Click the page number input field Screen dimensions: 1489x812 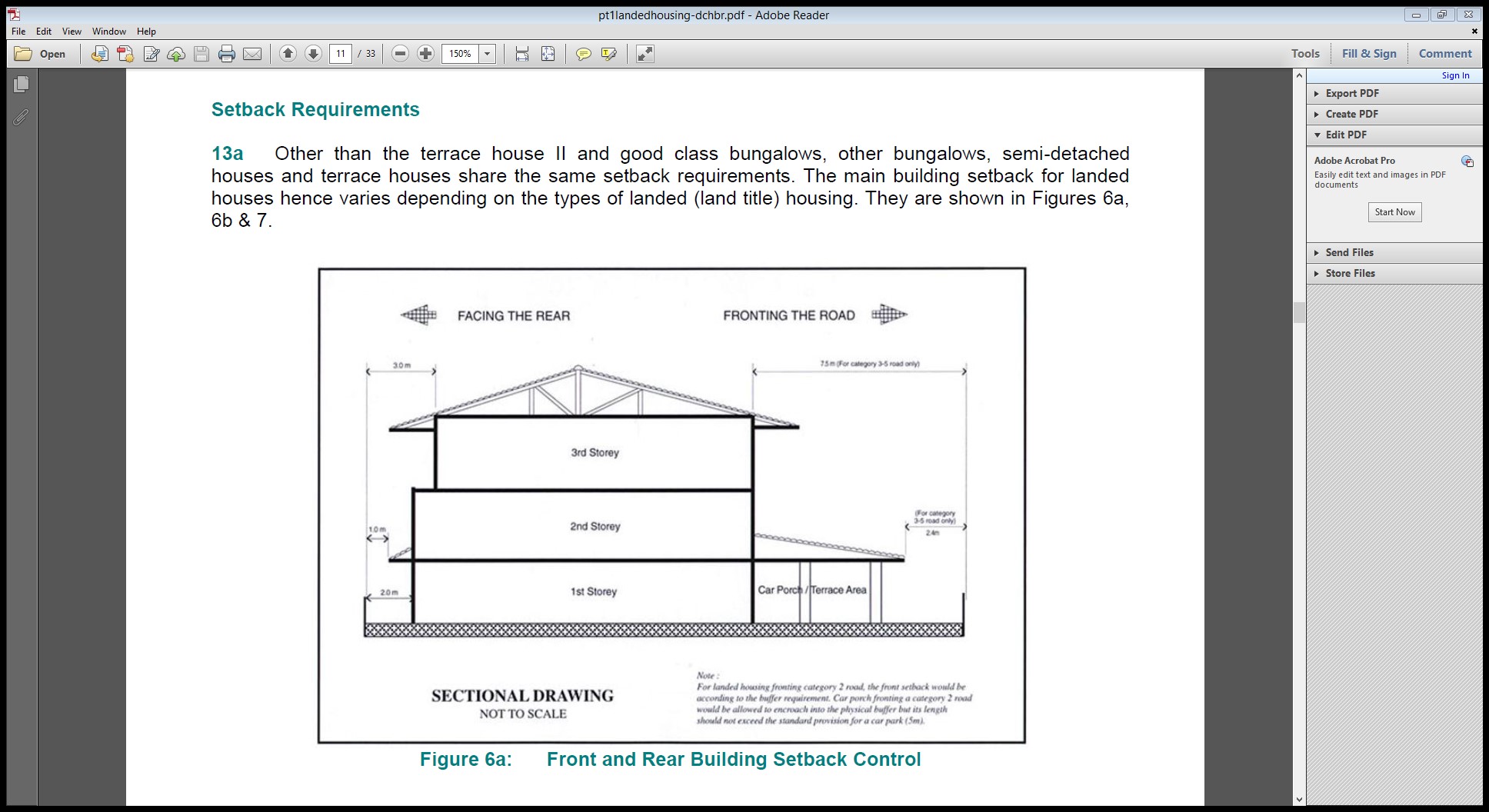341,54
